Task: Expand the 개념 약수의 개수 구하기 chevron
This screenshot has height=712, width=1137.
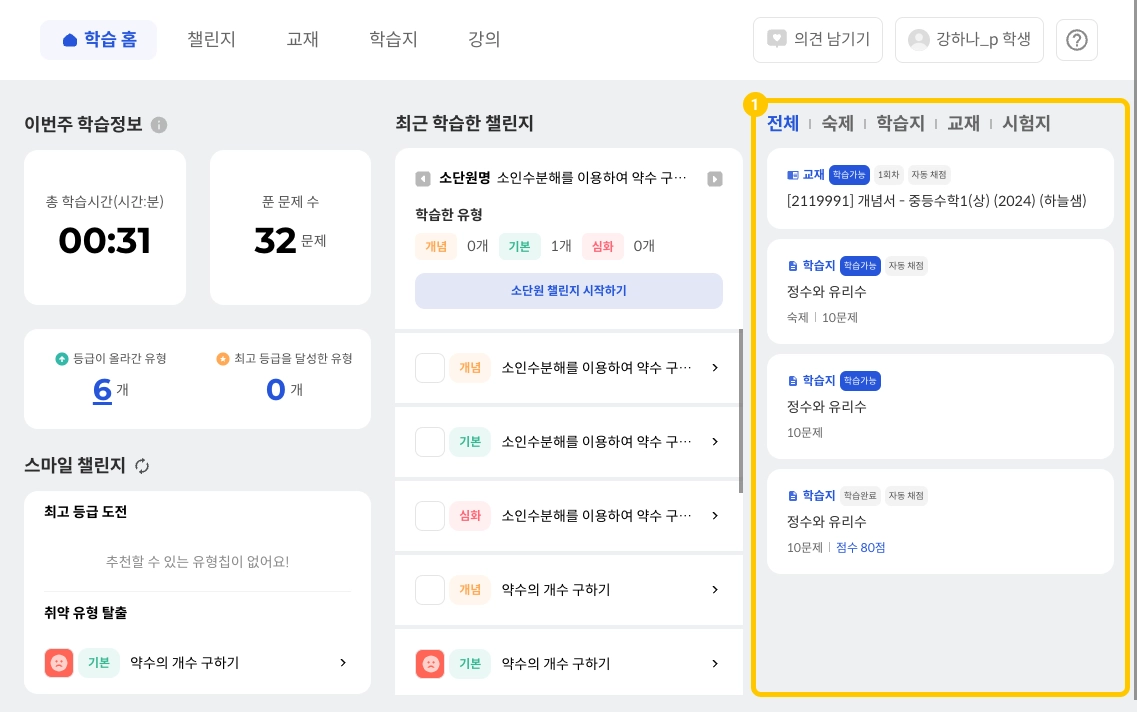Action: click(714, 590)
